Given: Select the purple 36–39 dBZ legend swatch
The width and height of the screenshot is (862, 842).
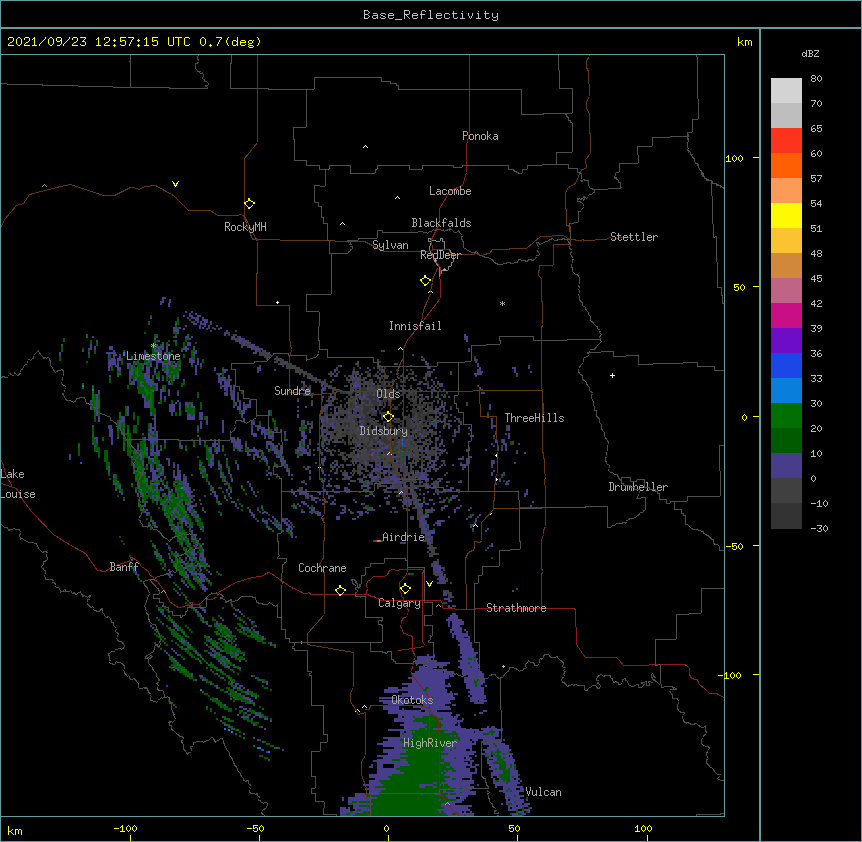Looking at the screenshot, I should point(786,340).
